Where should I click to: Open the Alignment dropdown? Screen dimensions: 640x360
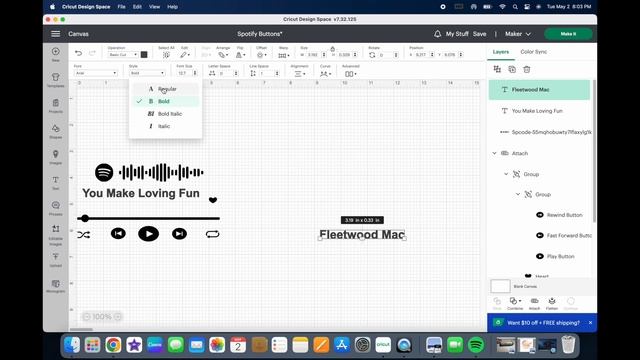pos(300,74)
